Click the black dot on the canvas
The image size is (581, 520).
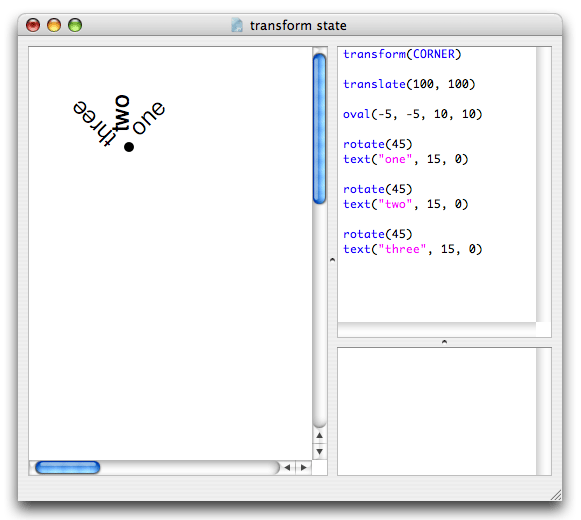coord(129,147)
